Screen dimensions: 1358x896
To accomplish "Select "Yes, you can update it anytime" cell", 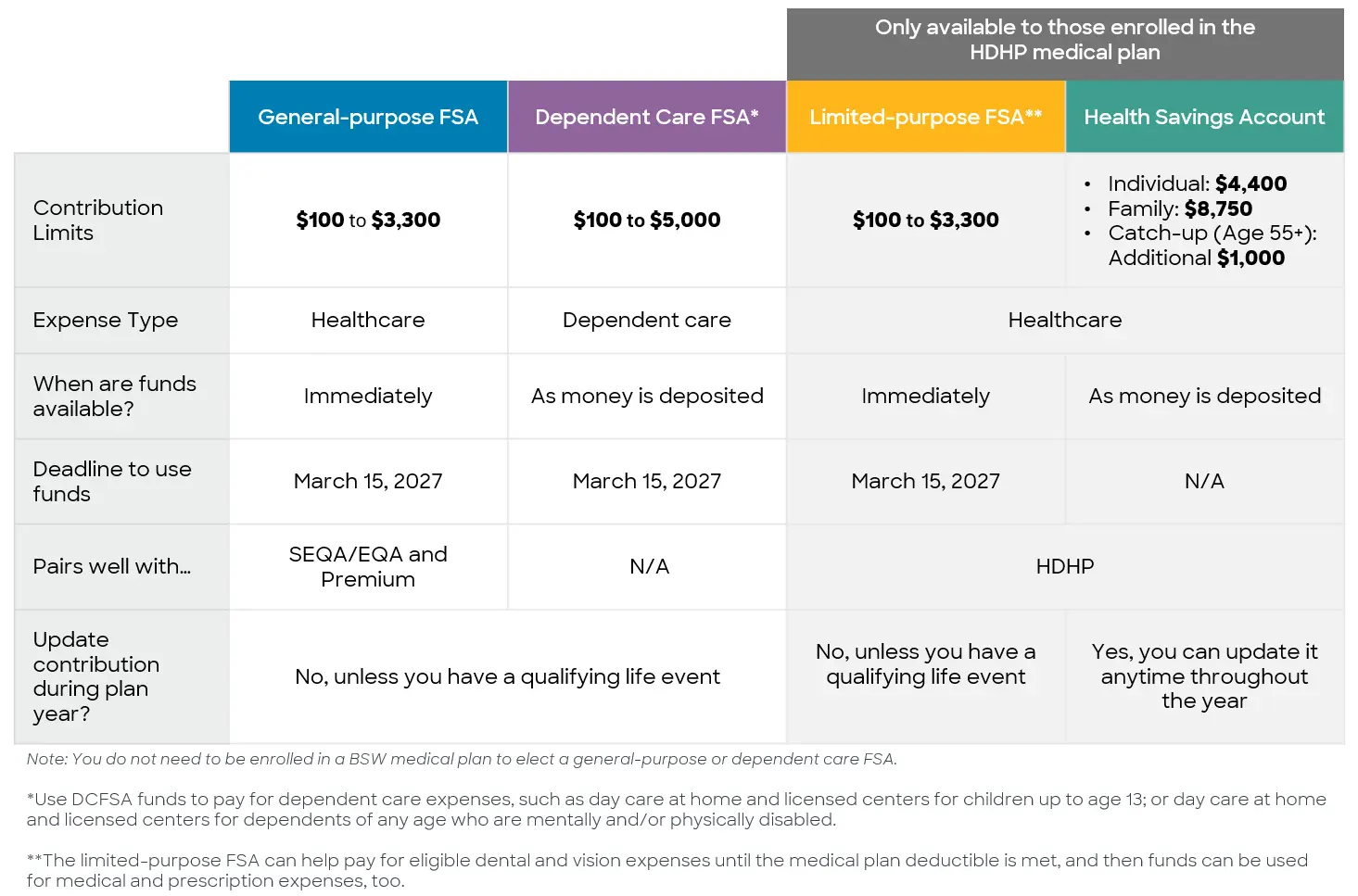I will 1204,676.
